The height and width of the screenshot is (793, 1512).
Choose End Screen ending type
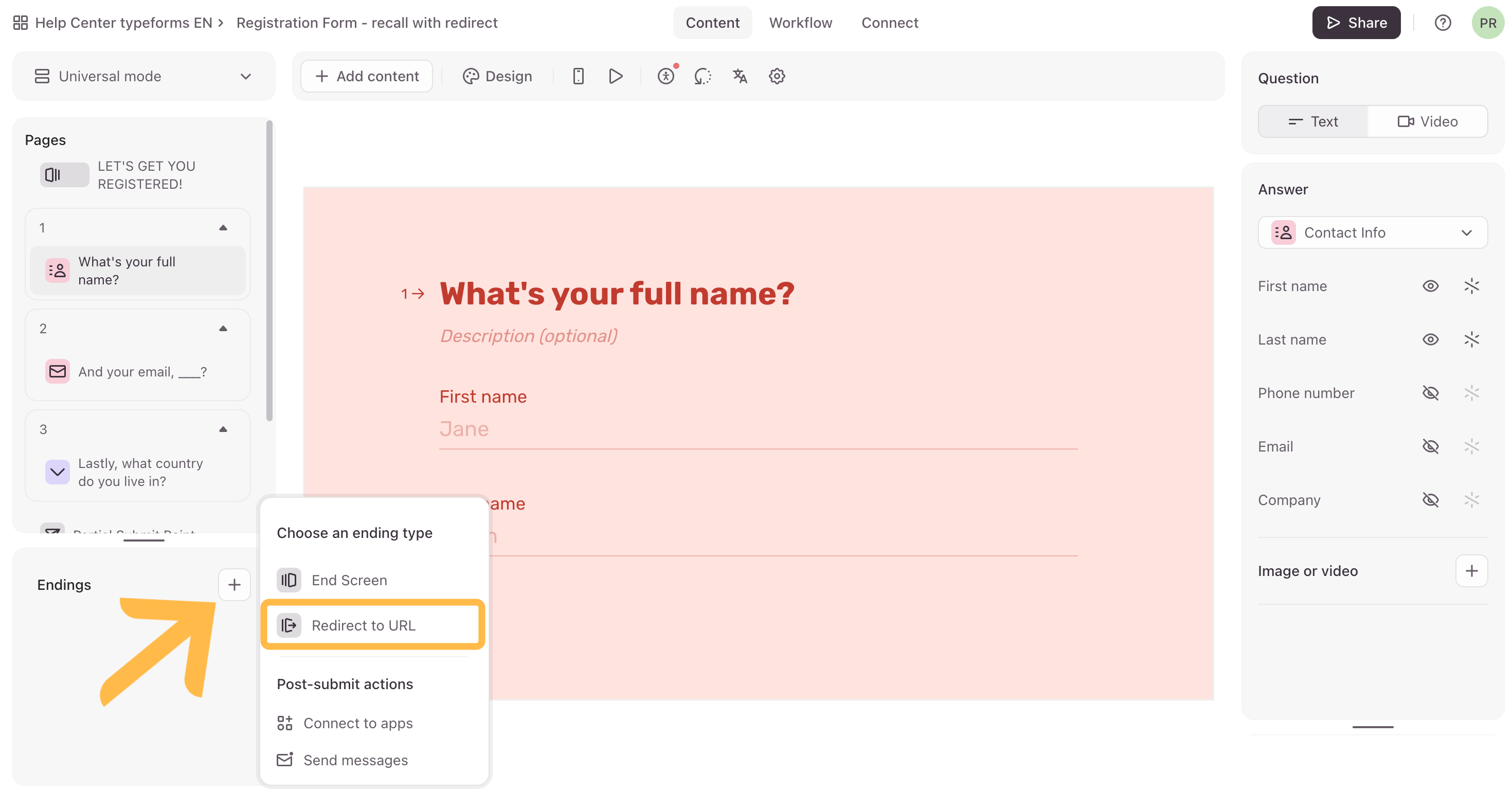point(373,581)
